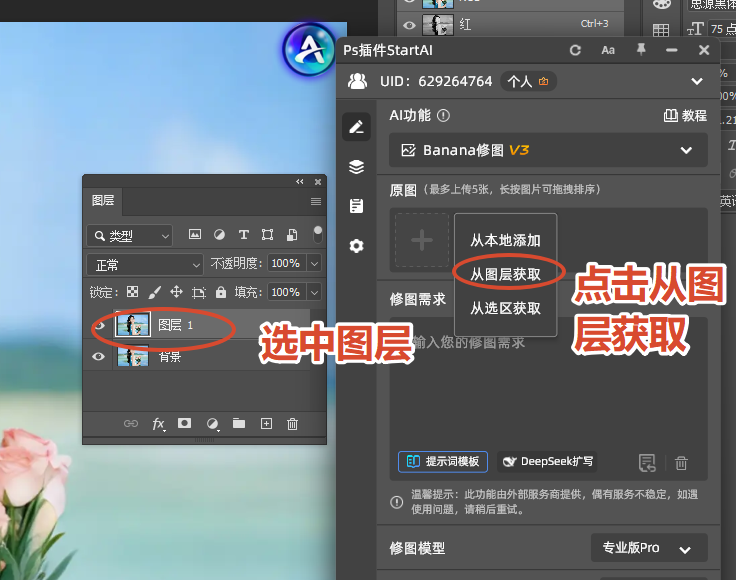Click the 填充 100% value field
Screen dimensions: 736x580
point(286,292)
